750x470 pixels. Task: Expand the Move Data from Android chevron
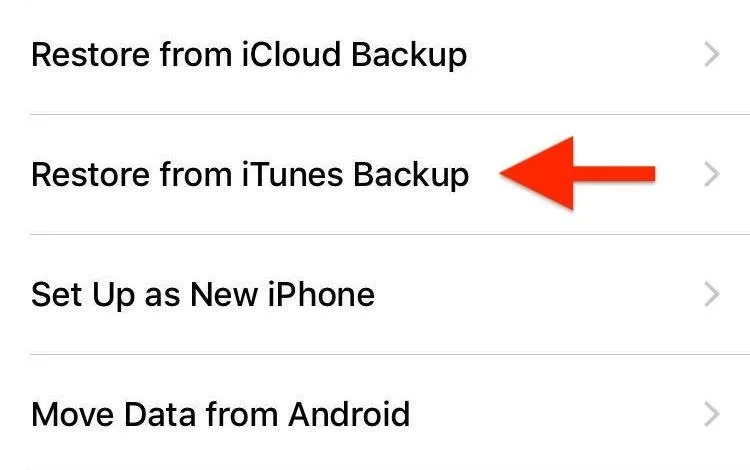(712, 415)
